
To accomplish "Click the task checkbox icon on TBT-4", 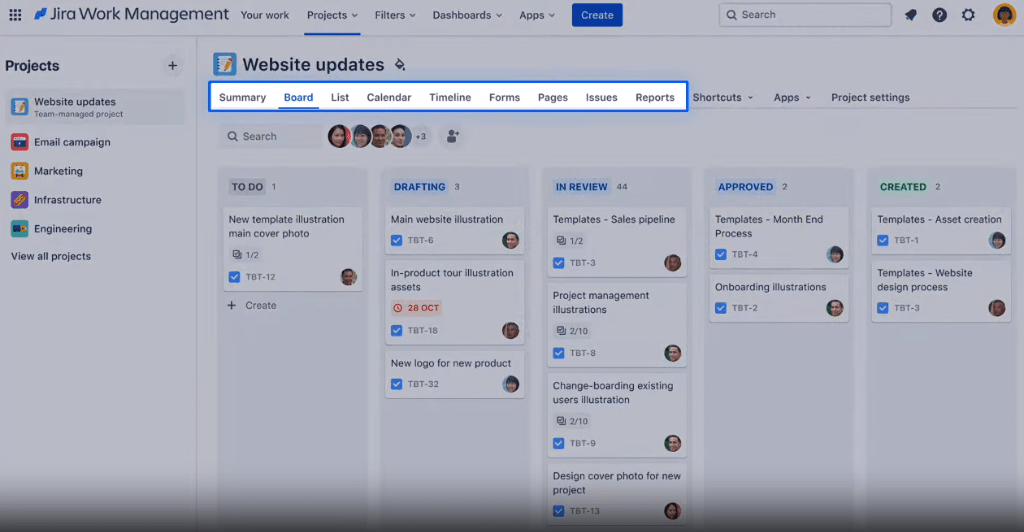I will point(720,254).
